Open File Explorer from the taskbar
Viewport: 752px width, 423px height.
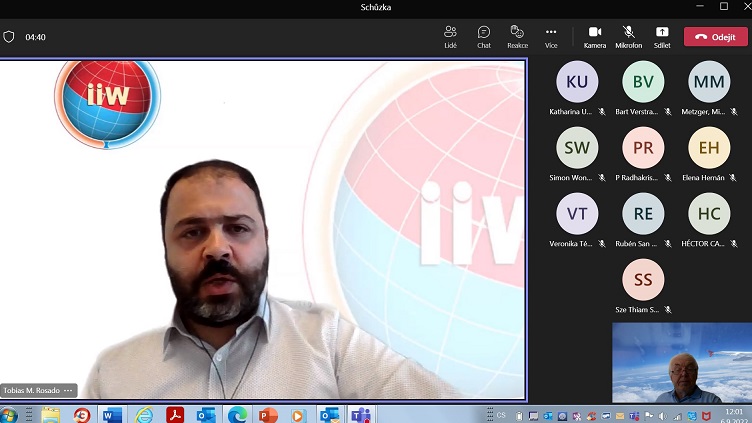[50, 415]
